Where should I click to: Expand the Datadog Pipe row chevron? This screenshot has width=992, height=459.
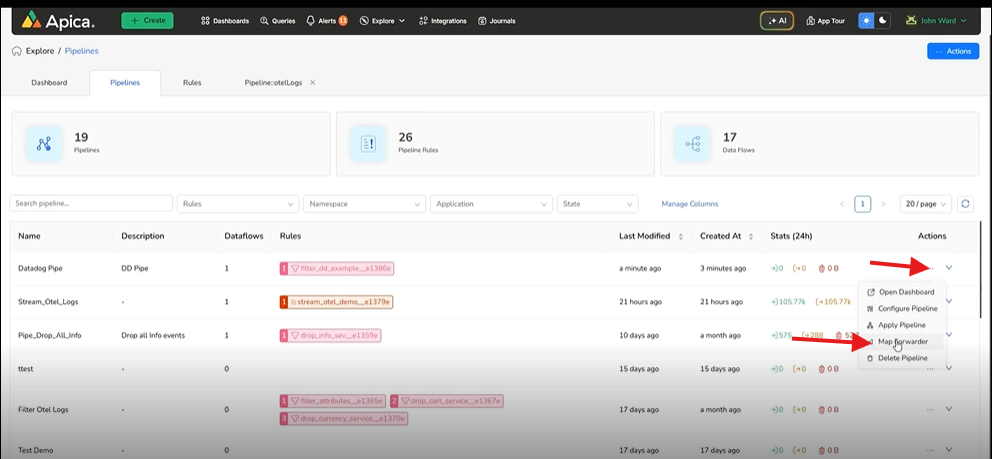pyautogui.click(x=948, y=268)
